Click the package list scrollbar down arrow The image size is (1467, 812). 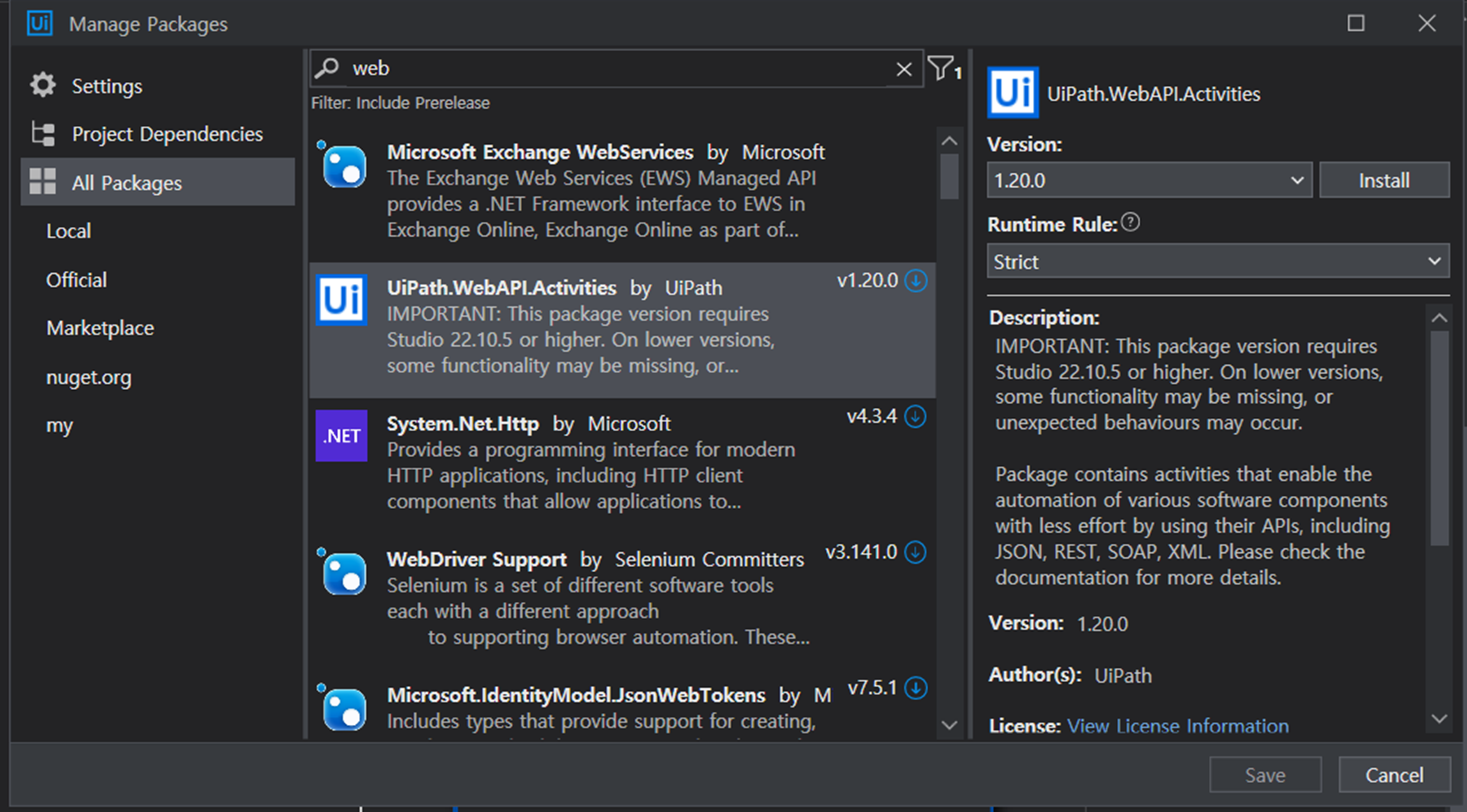[x=950, y=725]
